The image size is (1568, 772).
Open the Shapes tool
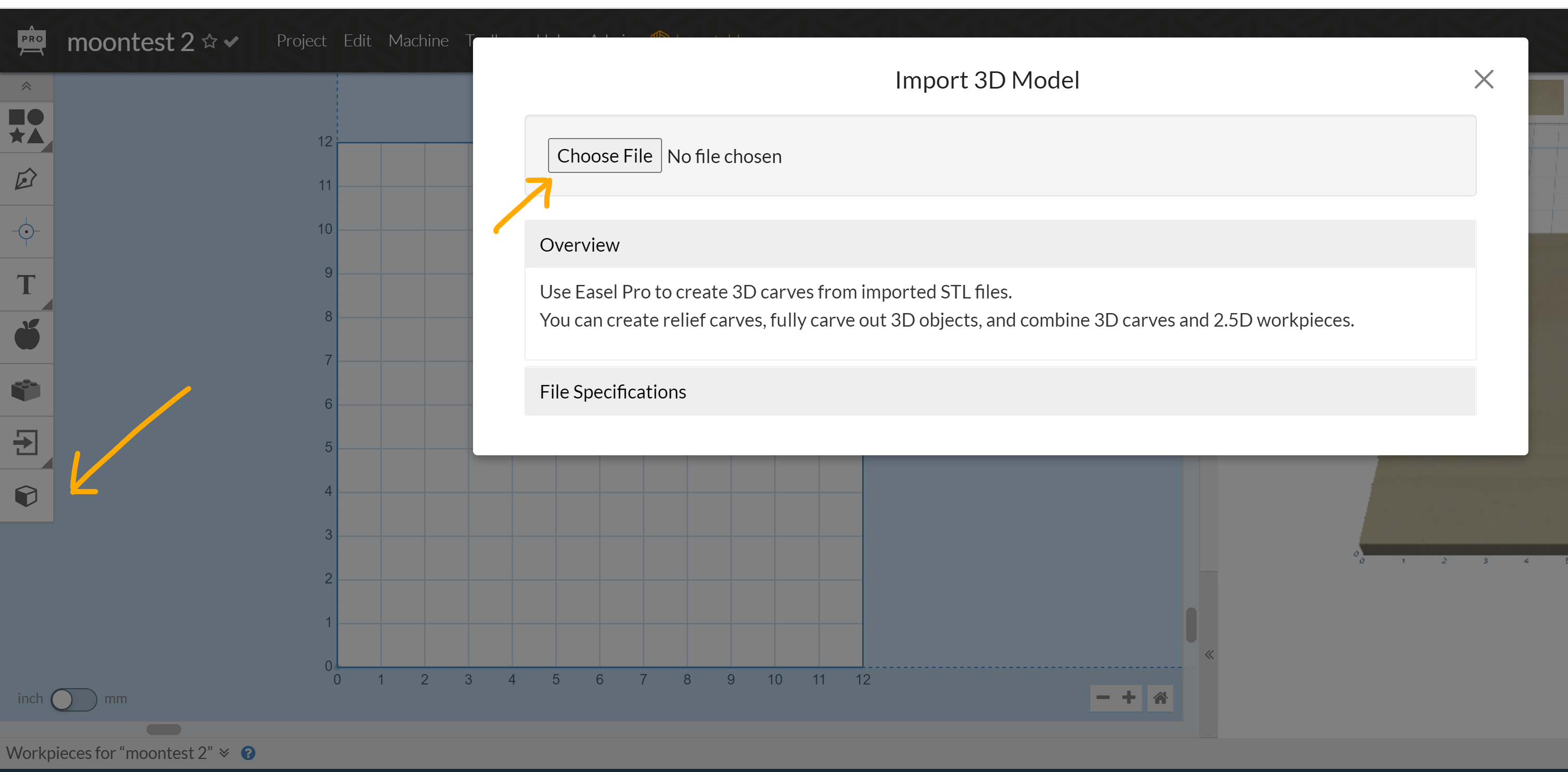pyautogui.click(x=26, y=126)
